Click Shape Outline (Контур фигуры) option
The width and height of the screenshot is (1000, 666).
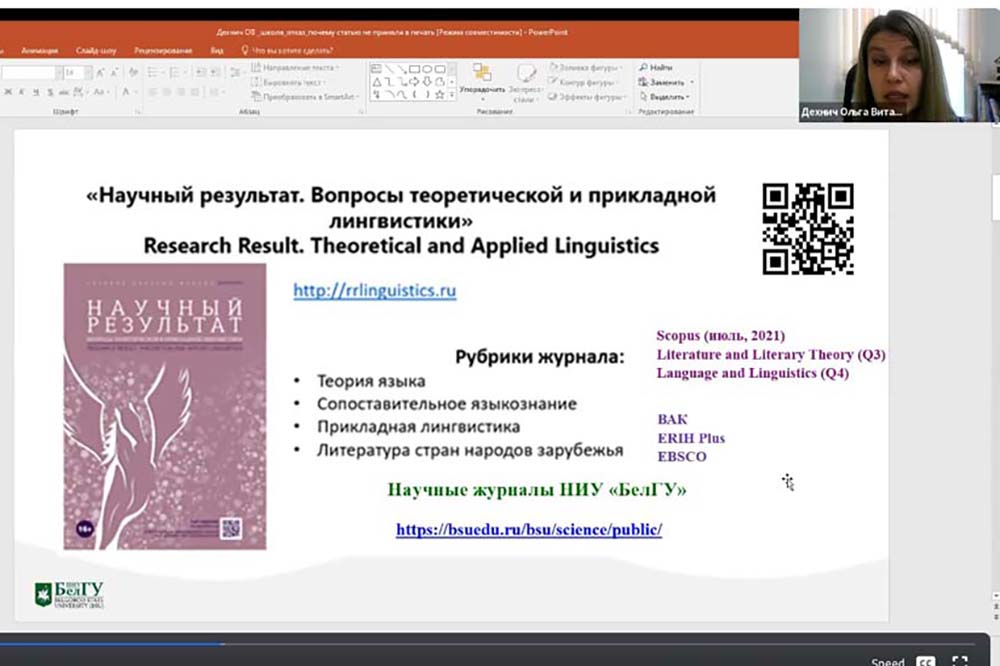[x=585, y=82]
